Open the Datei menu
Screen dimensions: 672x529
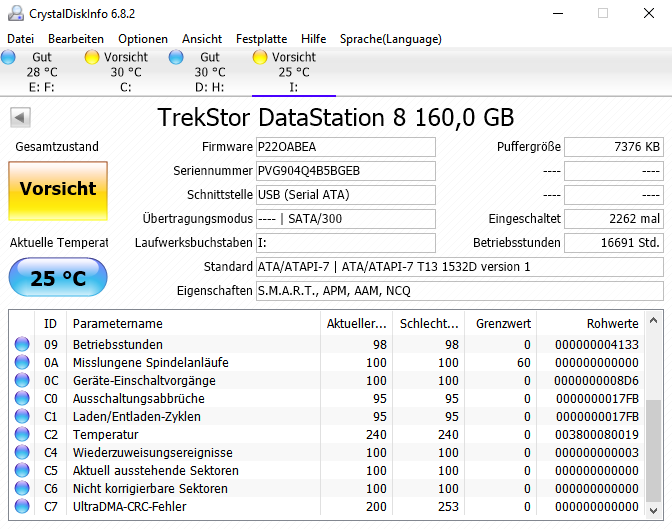(x=20, y=39)
